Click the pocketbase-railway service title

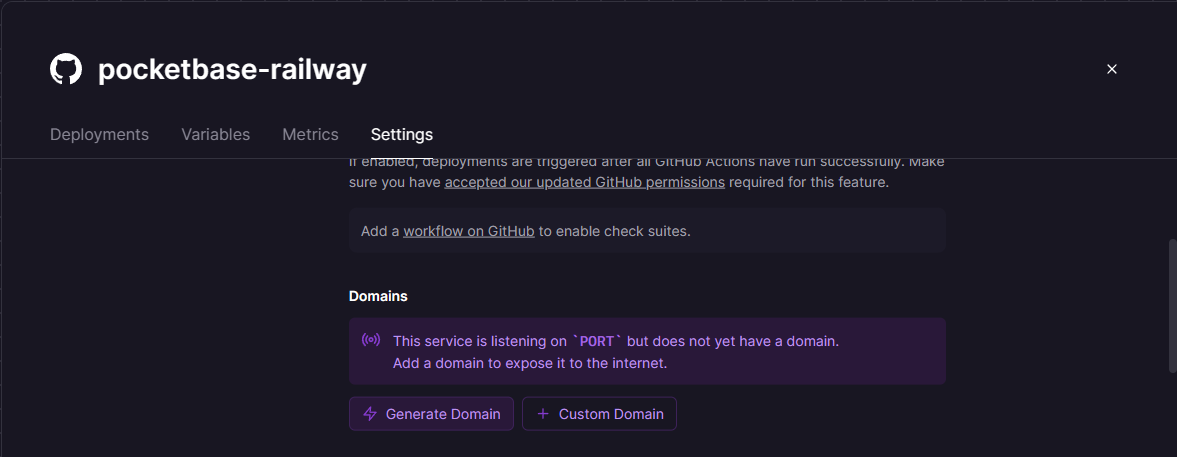click(232, 69)
